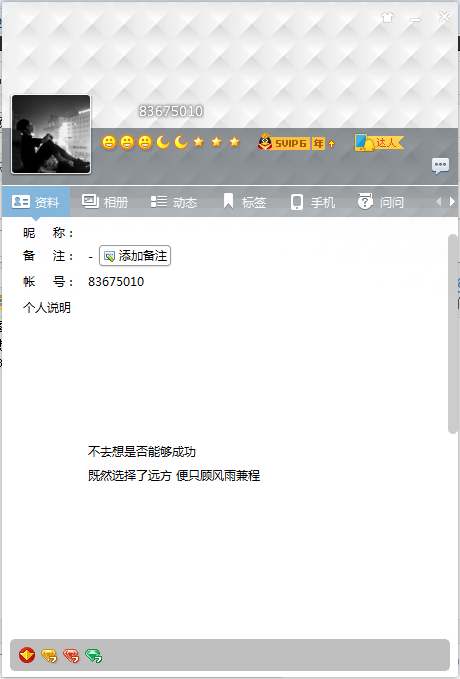The height and width of the screenshot is (679, 460).
Task: Click the green diamond icon
Action: 93,656
